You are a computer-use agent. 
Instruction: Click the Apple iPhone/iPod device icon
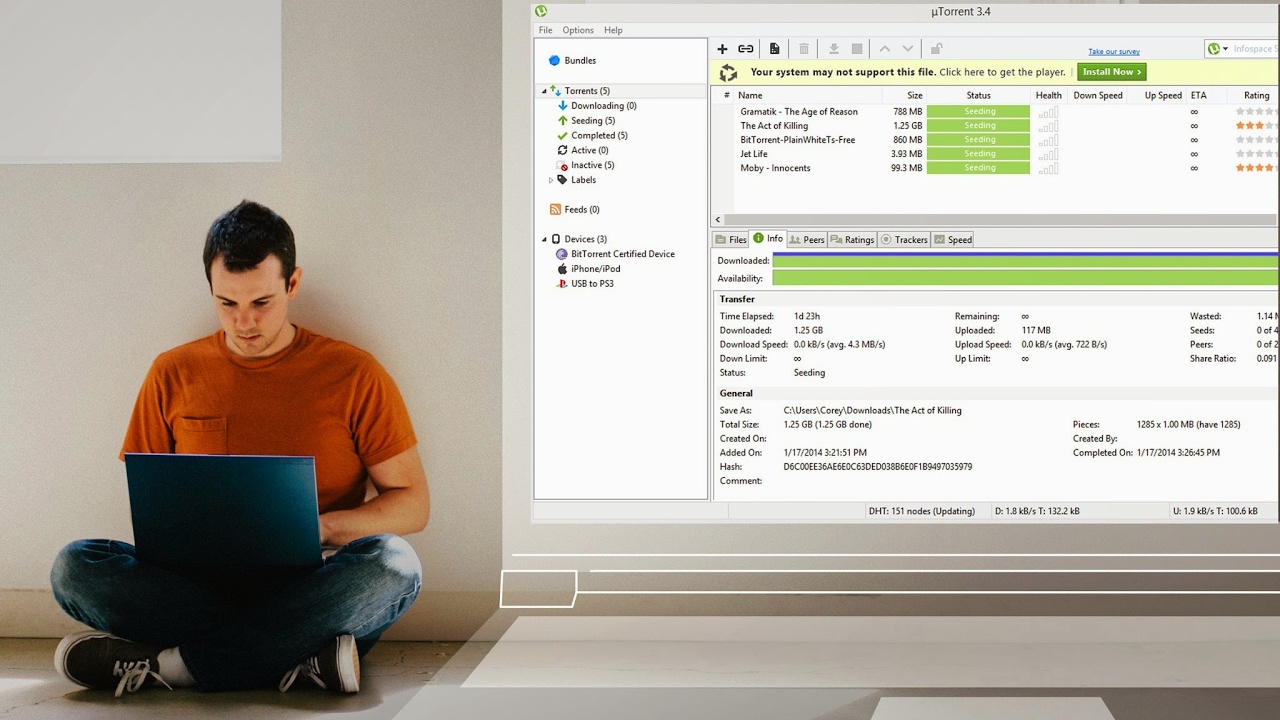click(562, 269)
